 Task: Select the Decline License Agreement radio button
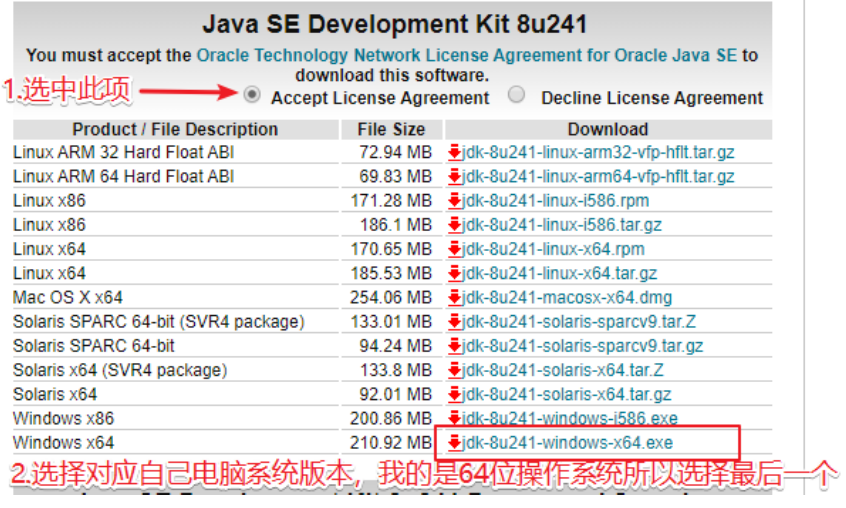[x=516, y=96]
